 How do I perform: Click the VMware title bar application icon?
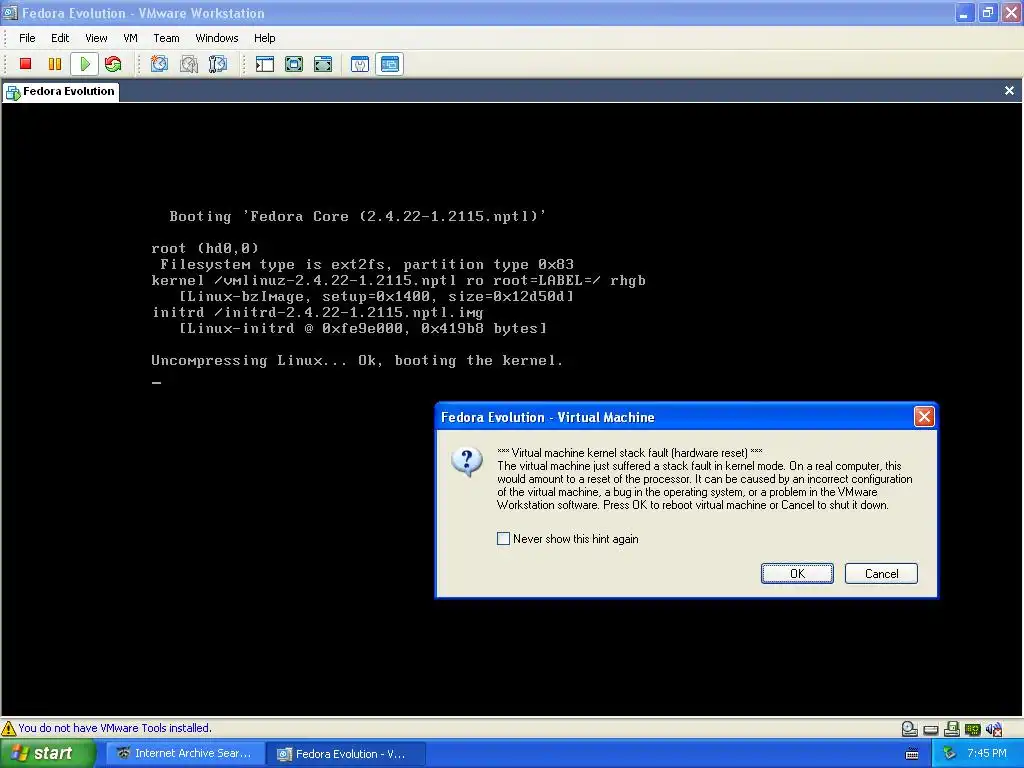pos(10,12)
